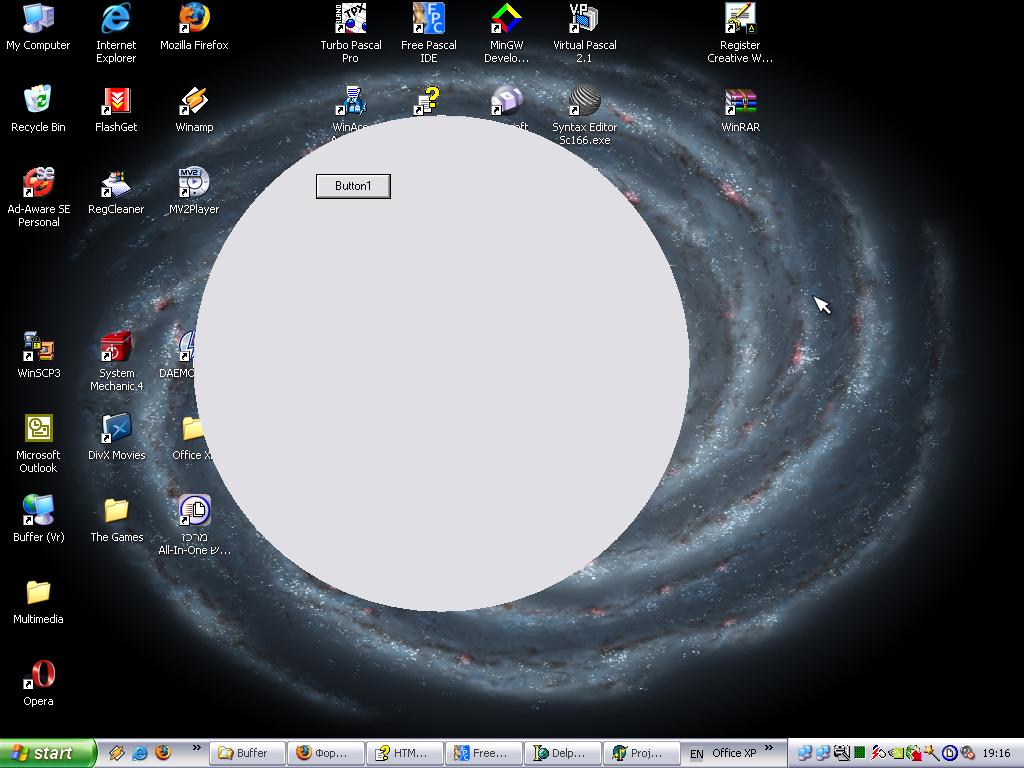Image resolution: width=1024 pixels, height=768 pixels.
Task: Open the FlashGet desktop shortcut
Action: point(116,102)
